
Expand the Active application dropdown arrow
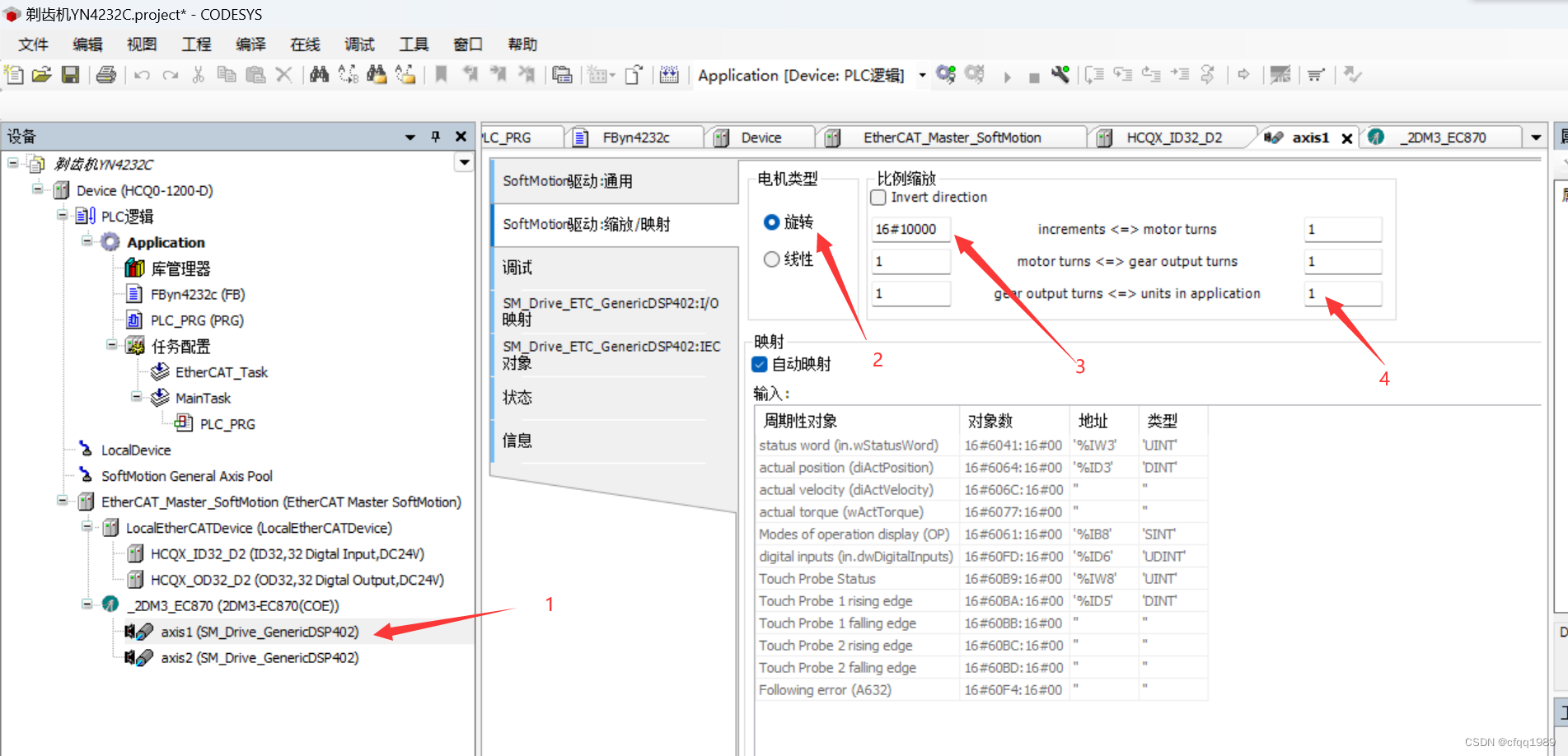tap(921, 75)
